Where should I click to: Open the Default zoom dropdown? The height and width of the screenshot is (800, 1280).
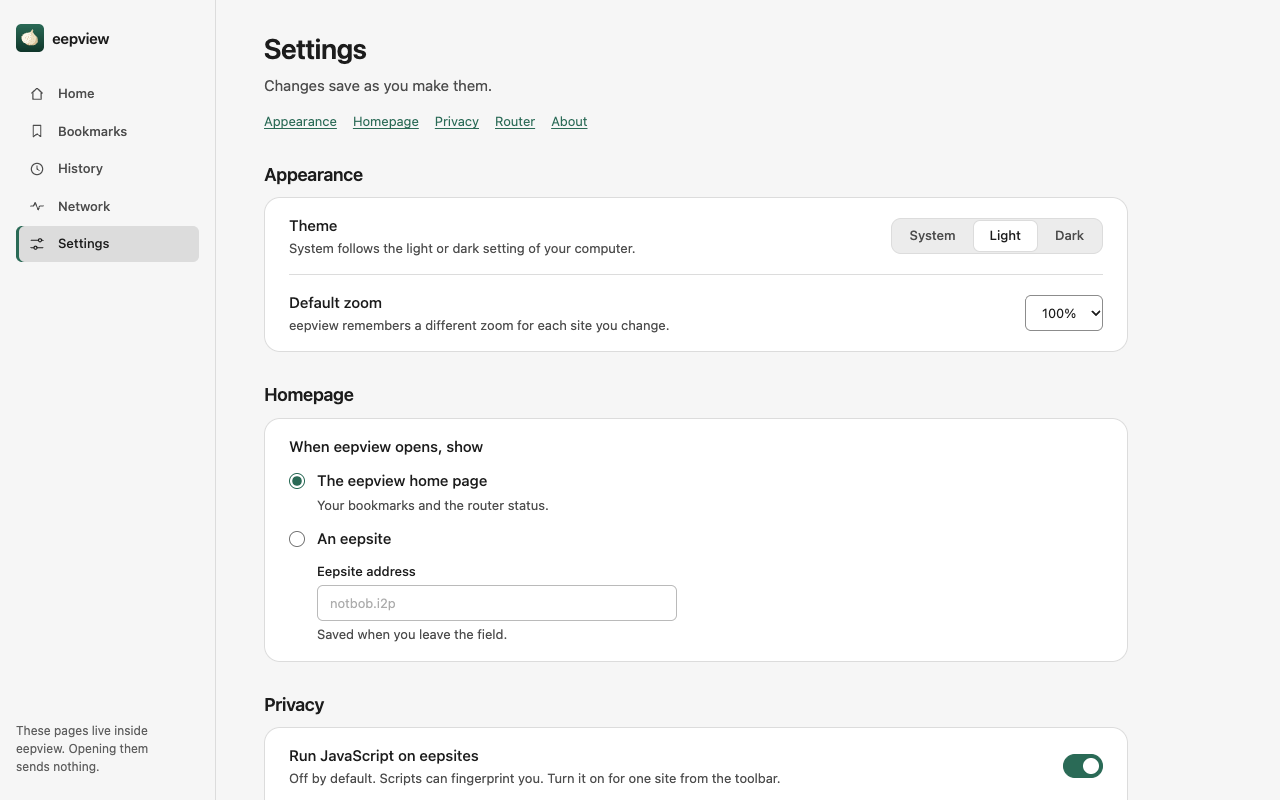1064,313
